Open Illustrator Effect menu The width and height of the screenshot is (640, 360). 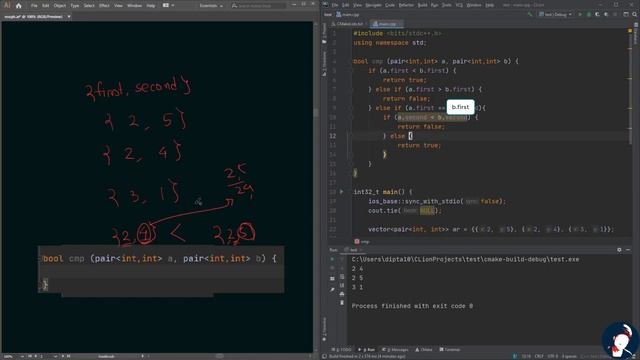pos(104,6)
